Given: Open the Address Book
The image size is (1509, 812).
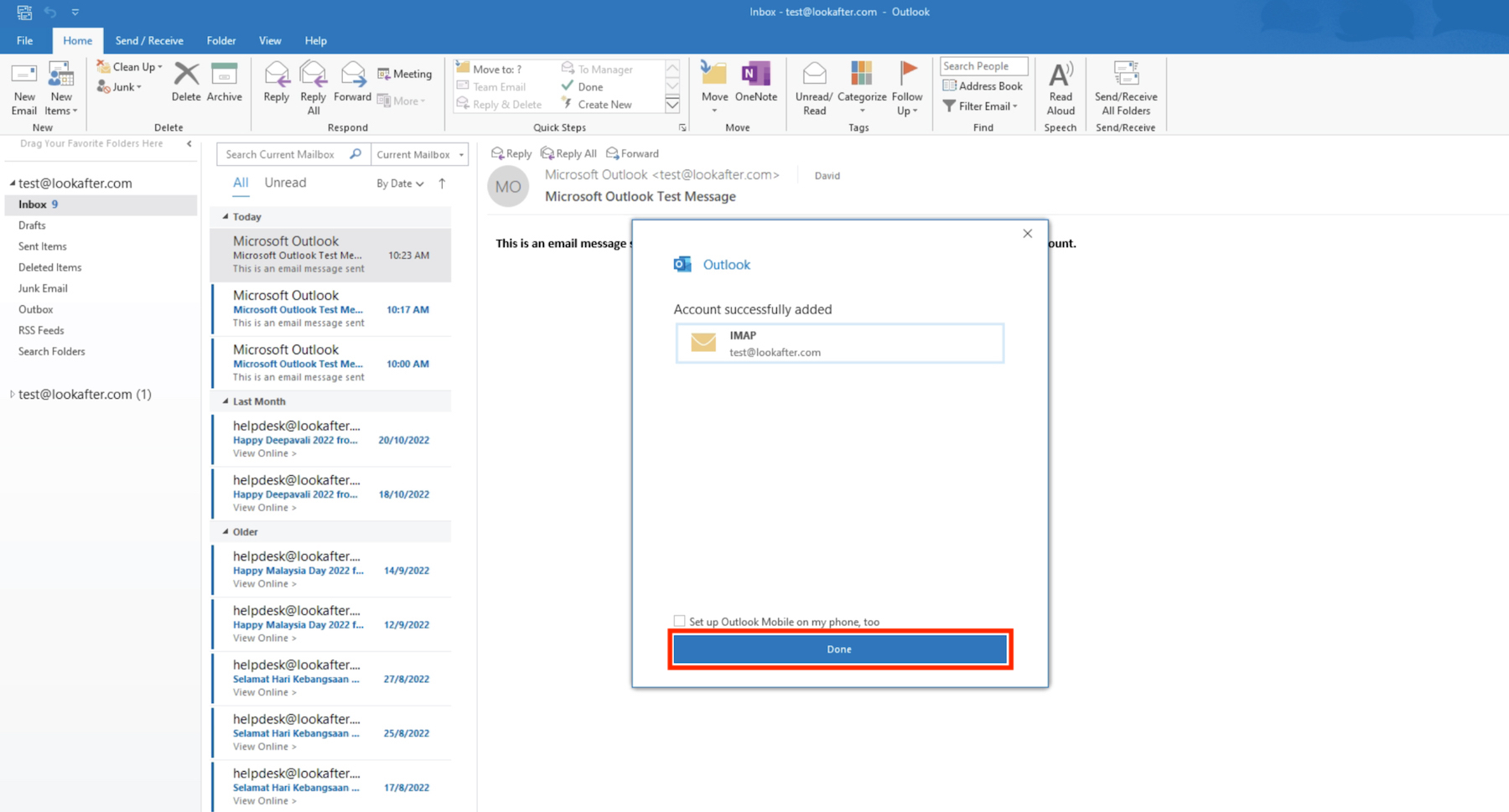Looking at the screenshot, I should (983, 86).
